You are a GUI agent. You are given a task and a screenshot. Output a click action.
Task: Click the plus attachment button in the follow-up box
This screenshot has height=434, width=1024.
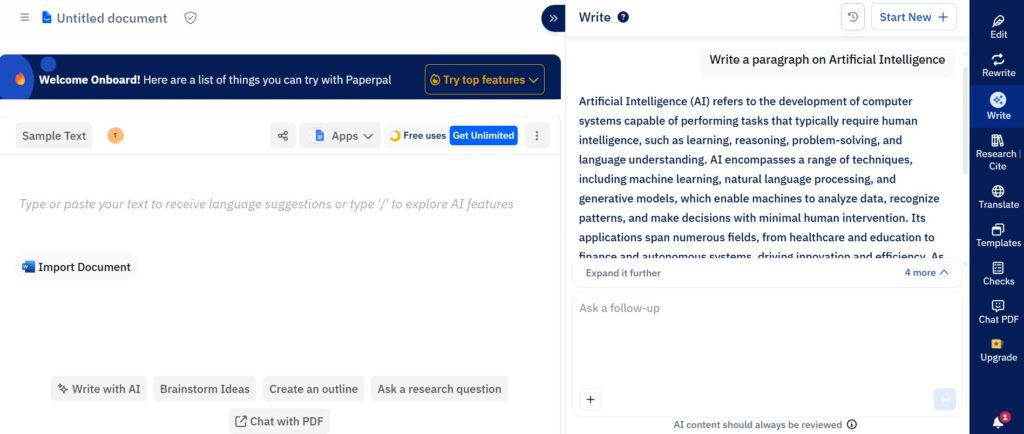point(590,399)
